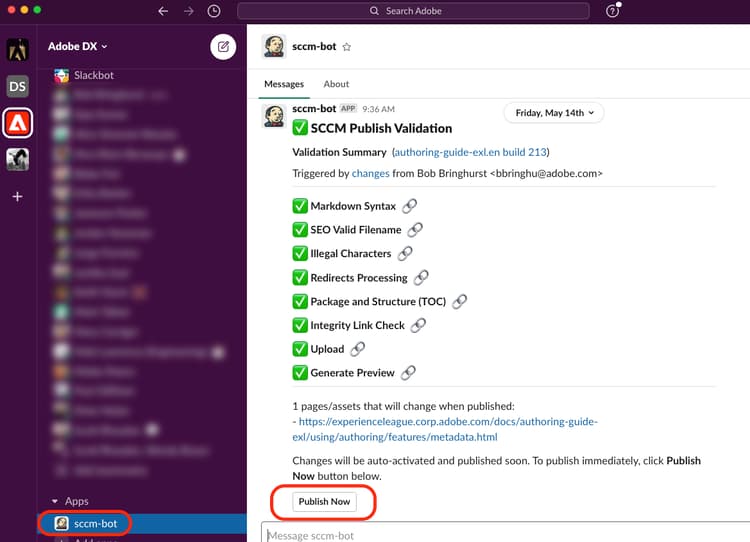Open Upload link icon
Viewport: 750px width, 542px height.
pyautogui.click(x=357, y=349)
